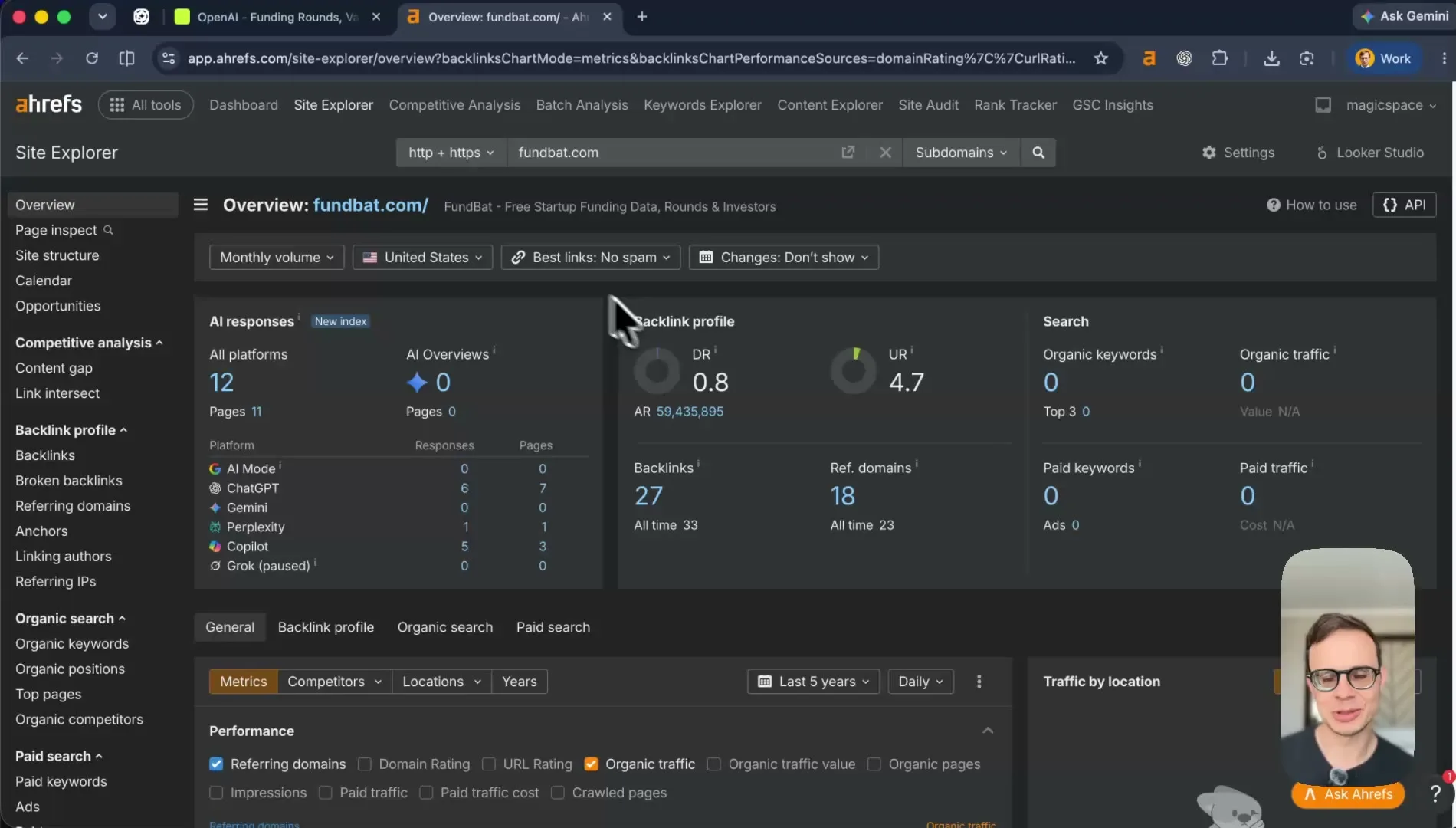Screen dimensions: 1456x828
Task: Open the browser extensions puzzle icon
Action: pyautogui.click(x=1219, y=58)
